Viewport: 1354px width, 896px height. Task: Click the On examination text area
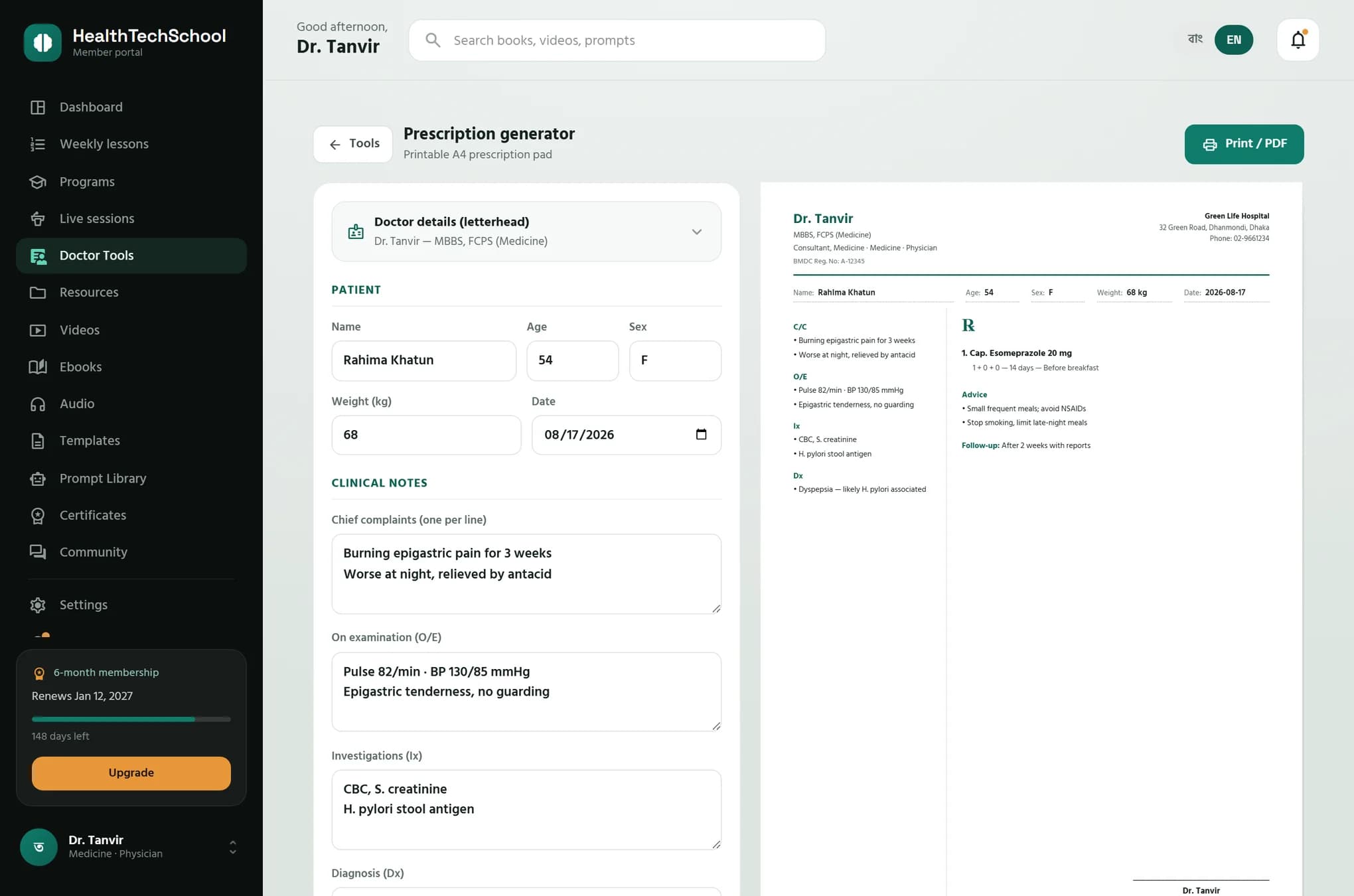point(526,692)
